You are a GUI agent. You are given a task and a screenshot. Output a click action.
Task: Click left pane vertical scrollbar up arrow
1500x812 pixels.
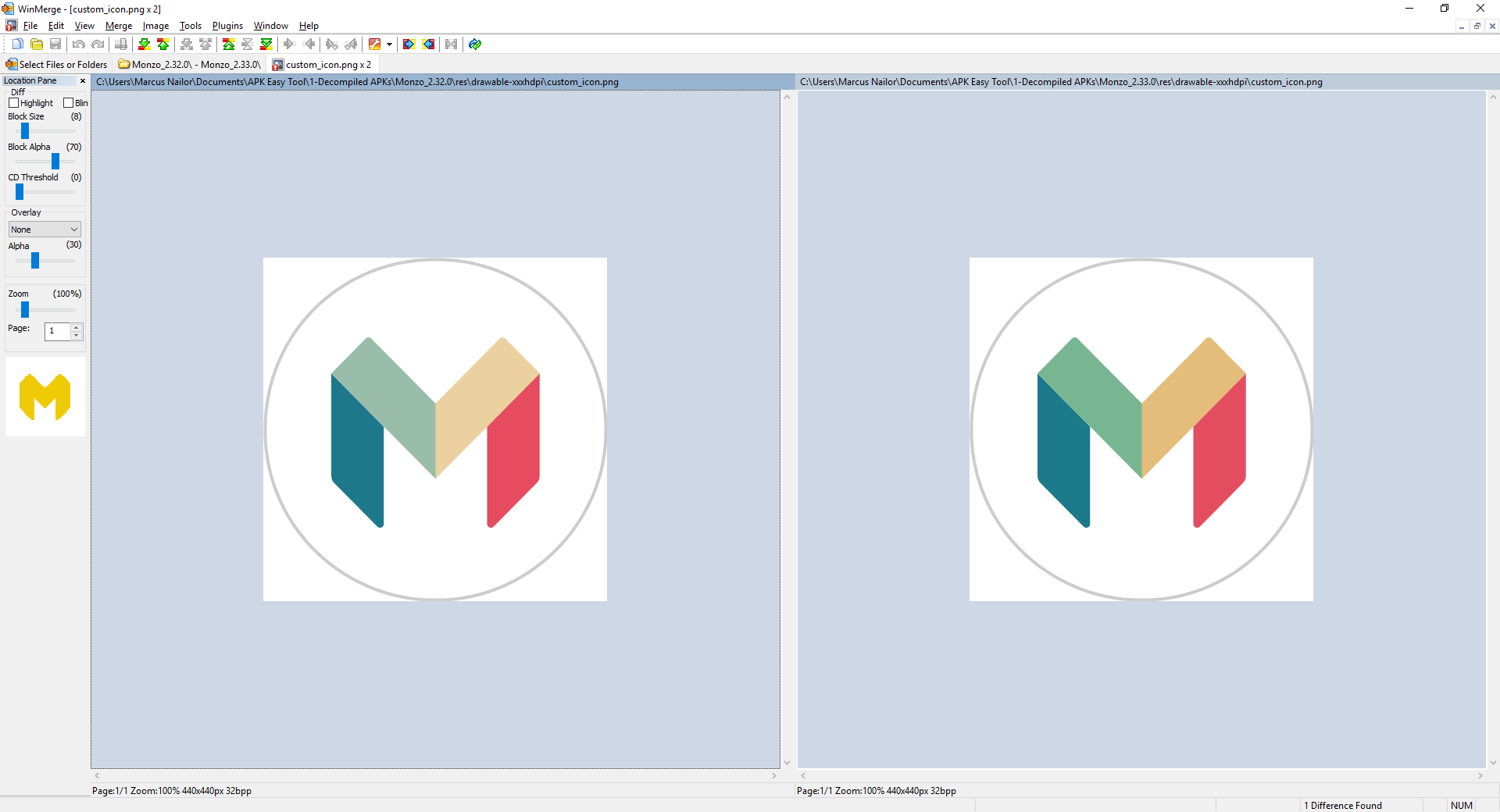[x=787, y=97]
